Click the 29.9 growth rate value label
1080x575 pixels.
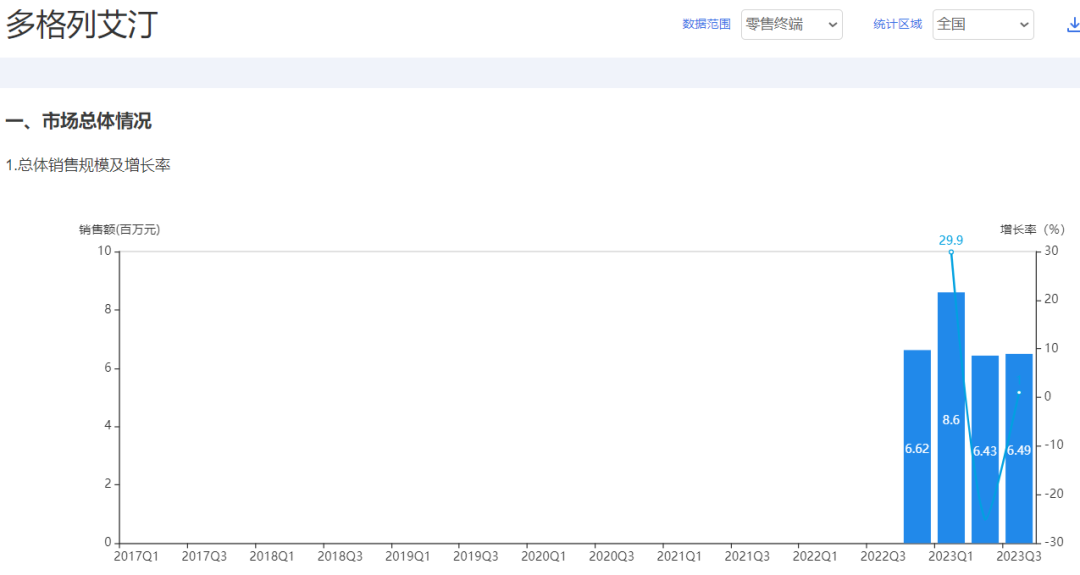(951, 240)
